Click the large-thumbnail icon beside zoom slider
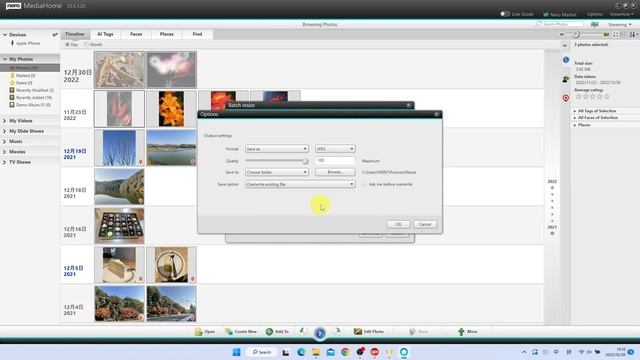The height and width of the screenshot is (360, 640). tap(606, 35)
